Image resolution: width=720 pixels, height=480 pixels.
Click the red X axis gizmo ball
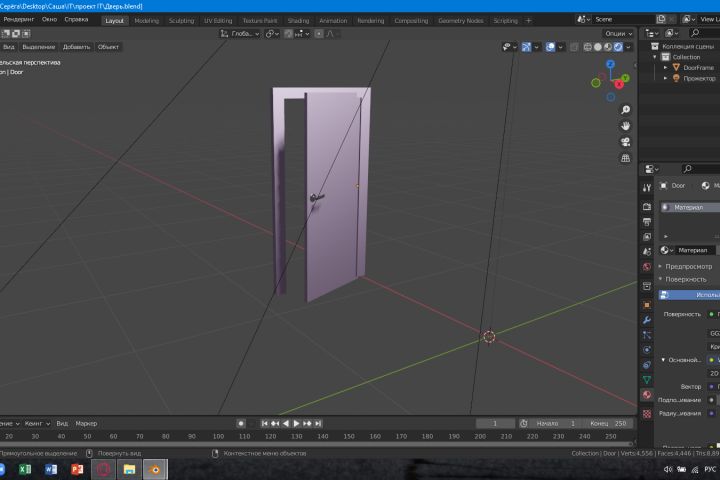click(619, 84)
